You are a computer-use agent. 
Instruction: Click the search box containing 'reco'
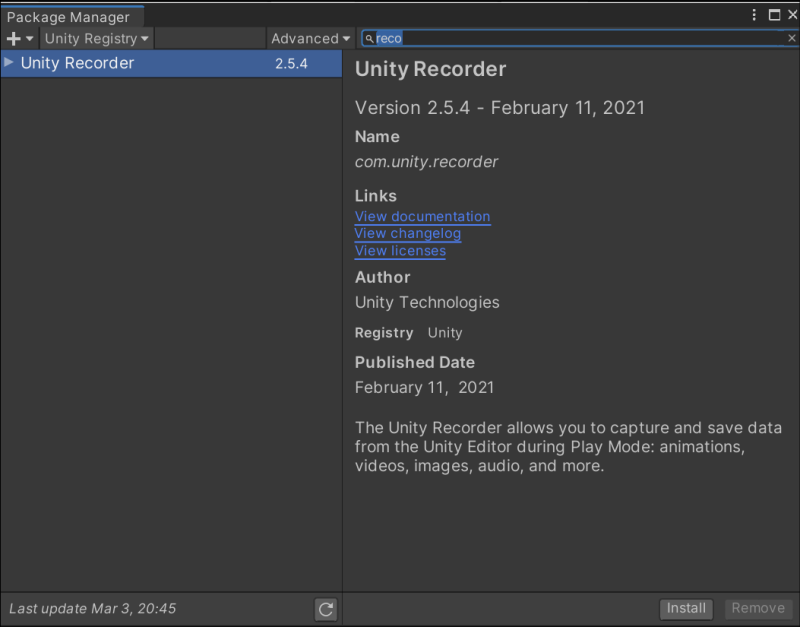point(579,38)
